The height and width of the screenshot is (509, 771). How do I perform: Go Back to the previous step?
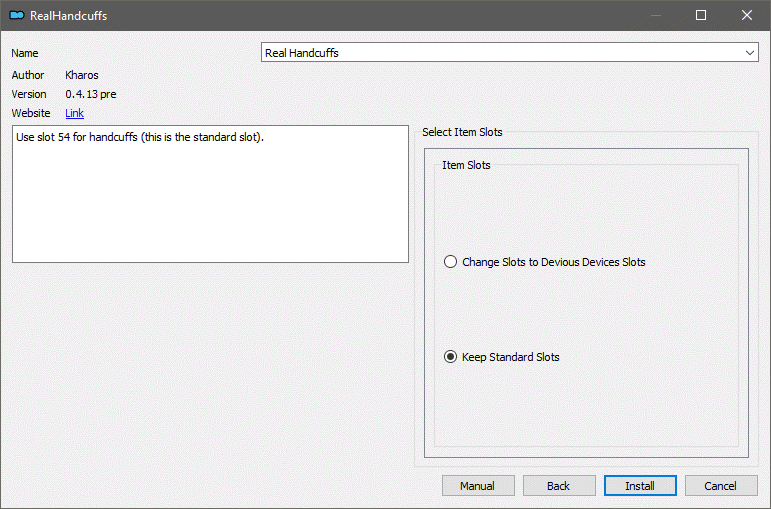(x=559, y=486)
